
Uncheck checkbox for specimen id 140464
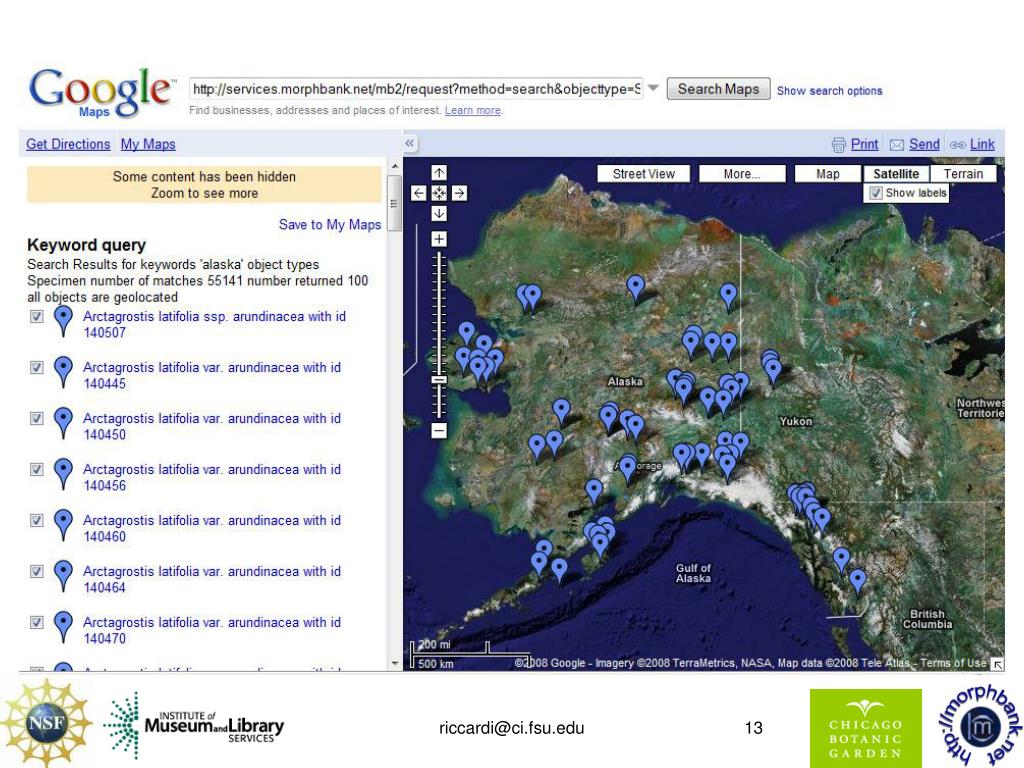(x=37, y=571)
